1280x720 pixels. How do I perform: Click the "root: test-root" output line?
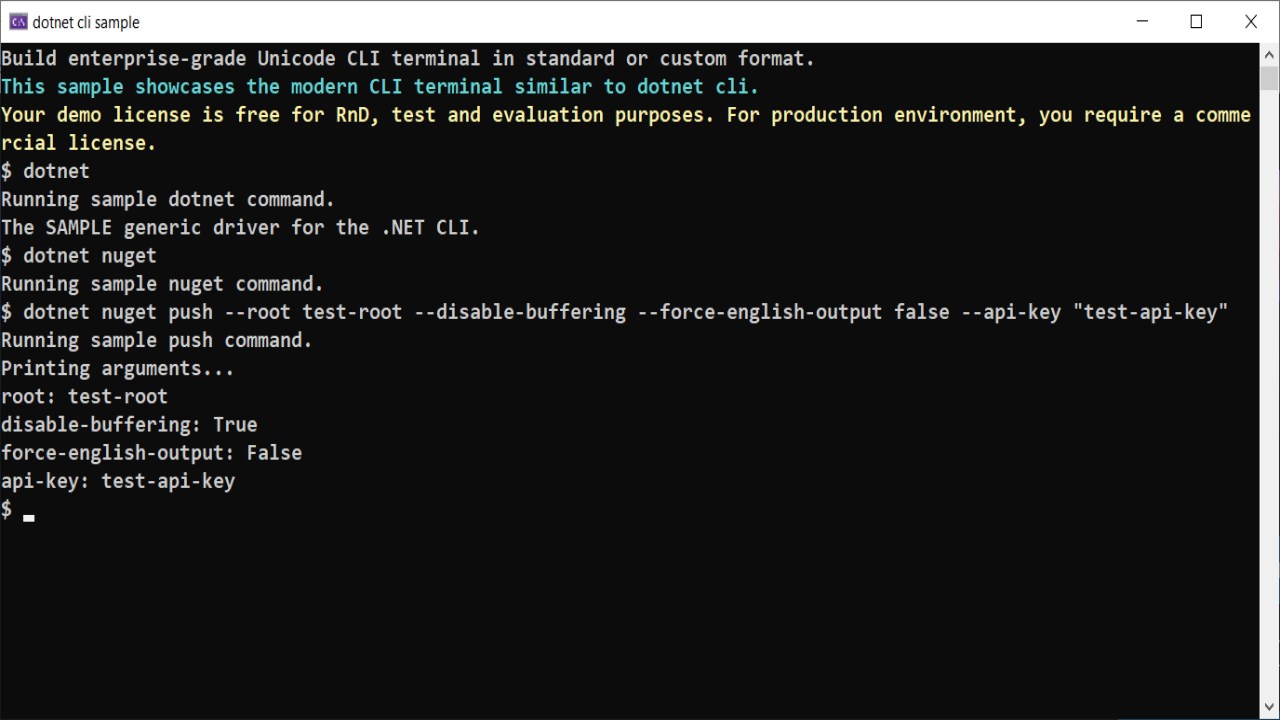click(x=84, y=397)
